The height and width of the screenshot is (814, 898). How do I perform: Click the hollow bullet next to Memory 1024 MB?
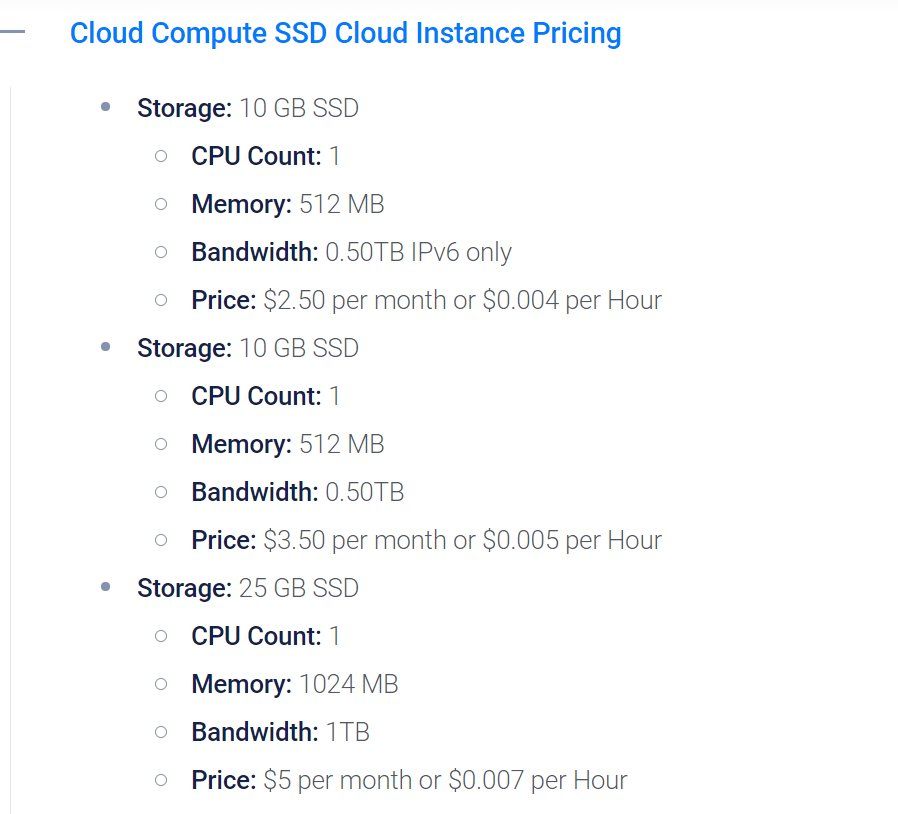(x=161, y=684)
